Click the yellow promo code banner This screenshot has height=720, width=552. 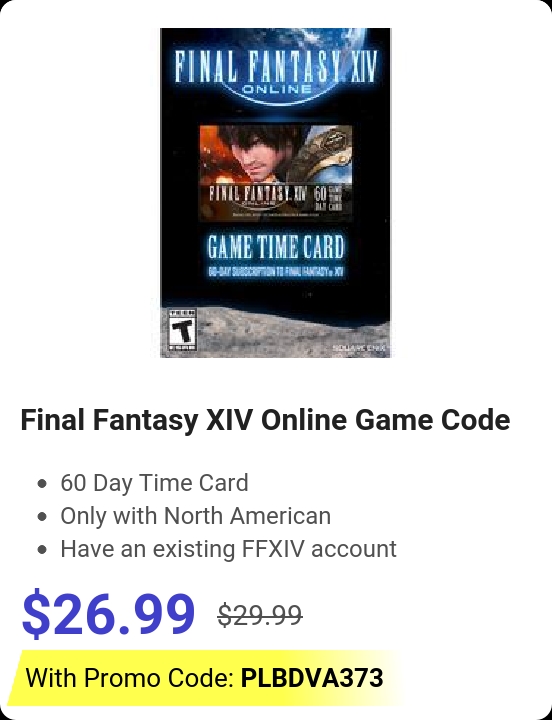(x=207, y=678)
